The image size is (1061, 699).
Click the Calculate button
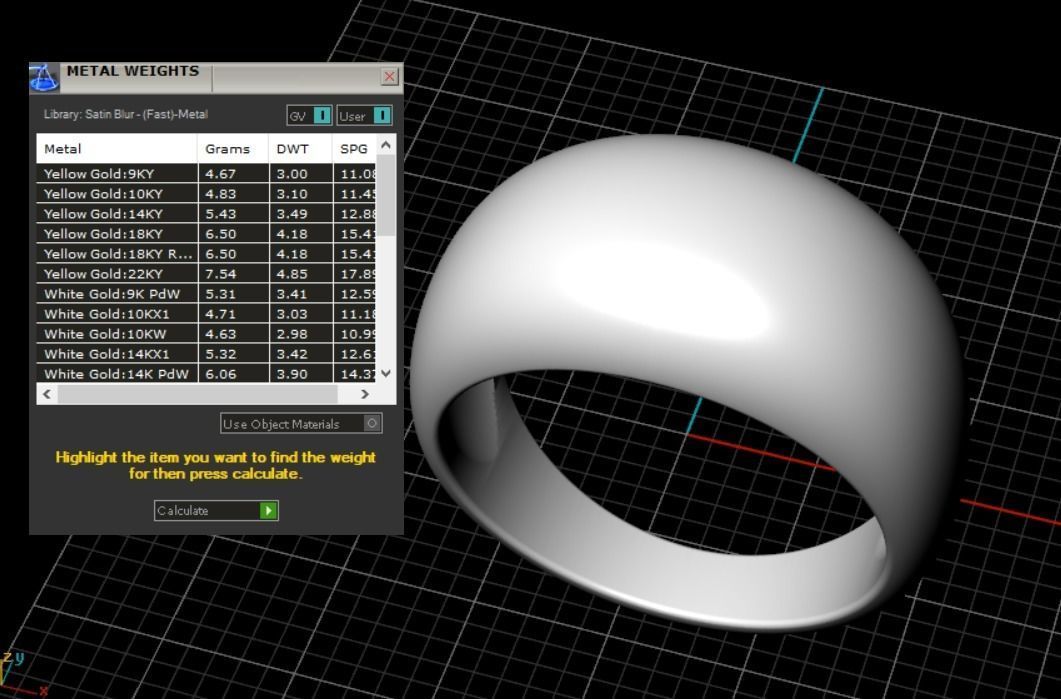click(216, 510)
